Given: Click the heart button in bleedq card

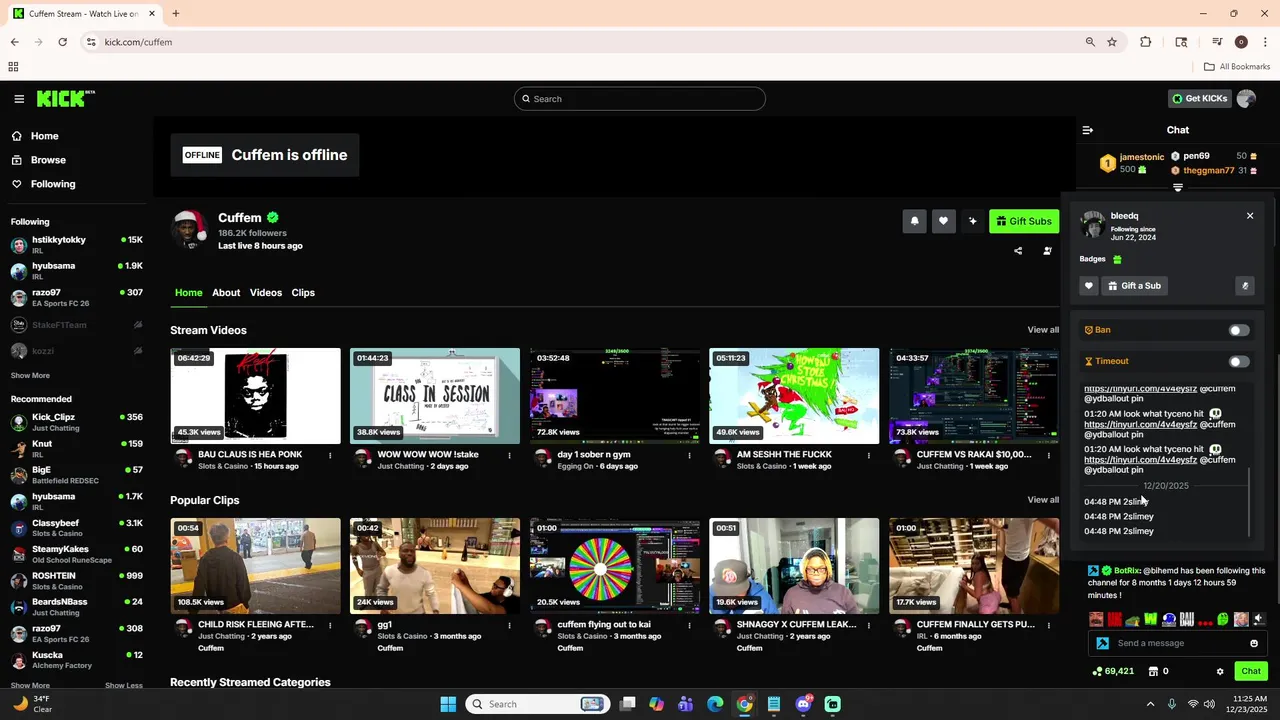Looking at the screenshot, I should 1089,286.
